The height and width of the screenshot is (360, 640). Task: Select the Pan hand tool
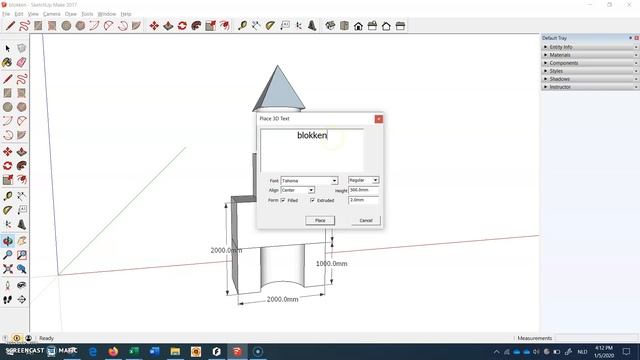(x=22, y=241)
